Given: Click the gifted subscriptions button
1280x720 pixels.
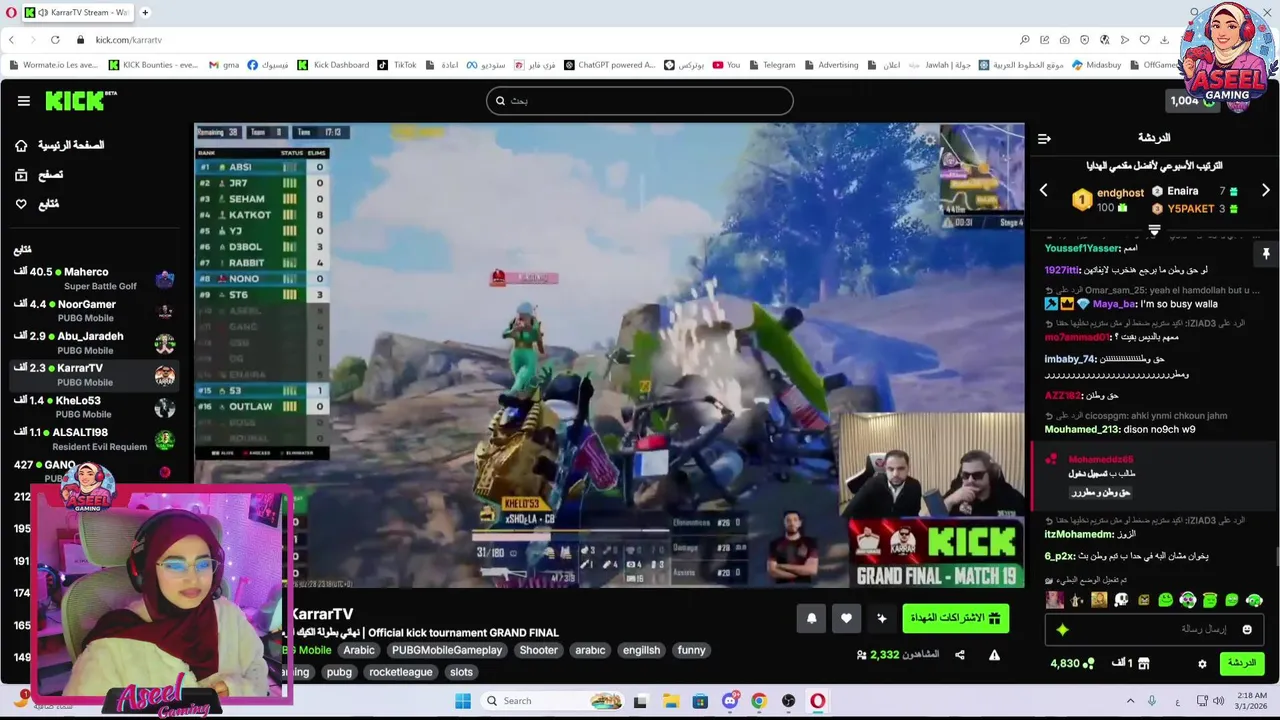Looking at the screenshot, I should coord(955,618).
